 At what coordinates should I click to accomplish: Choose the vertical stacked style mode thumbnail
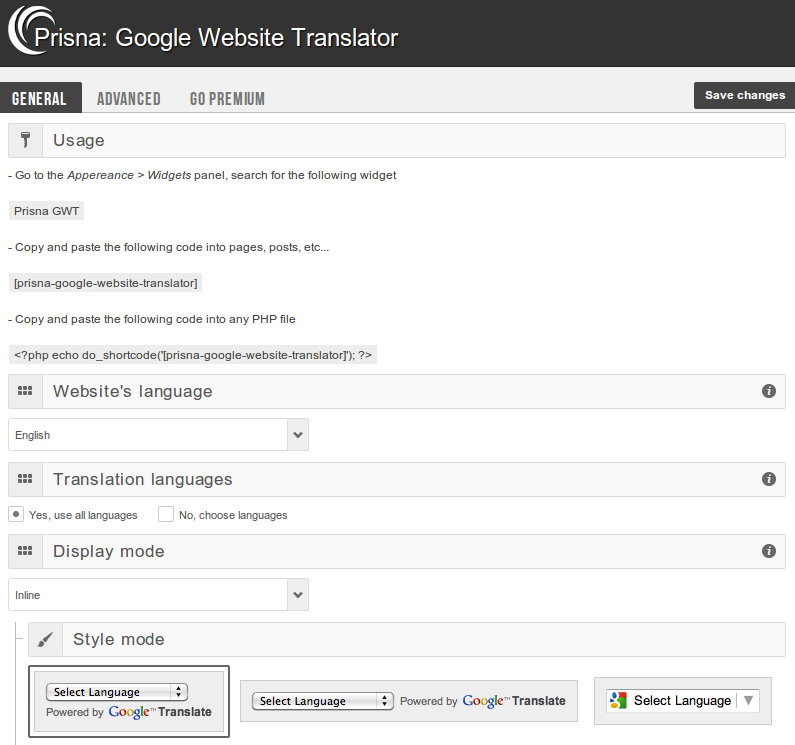129,701
